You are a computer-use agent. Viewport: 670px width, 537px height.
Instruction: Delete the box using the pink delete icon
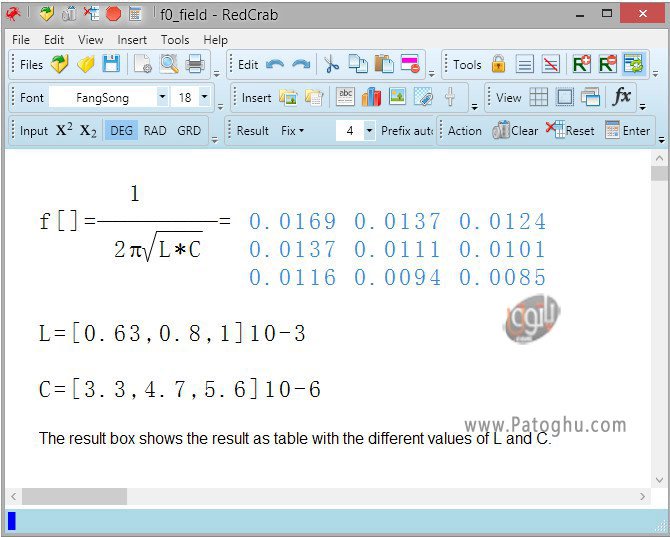coord(410,65)
